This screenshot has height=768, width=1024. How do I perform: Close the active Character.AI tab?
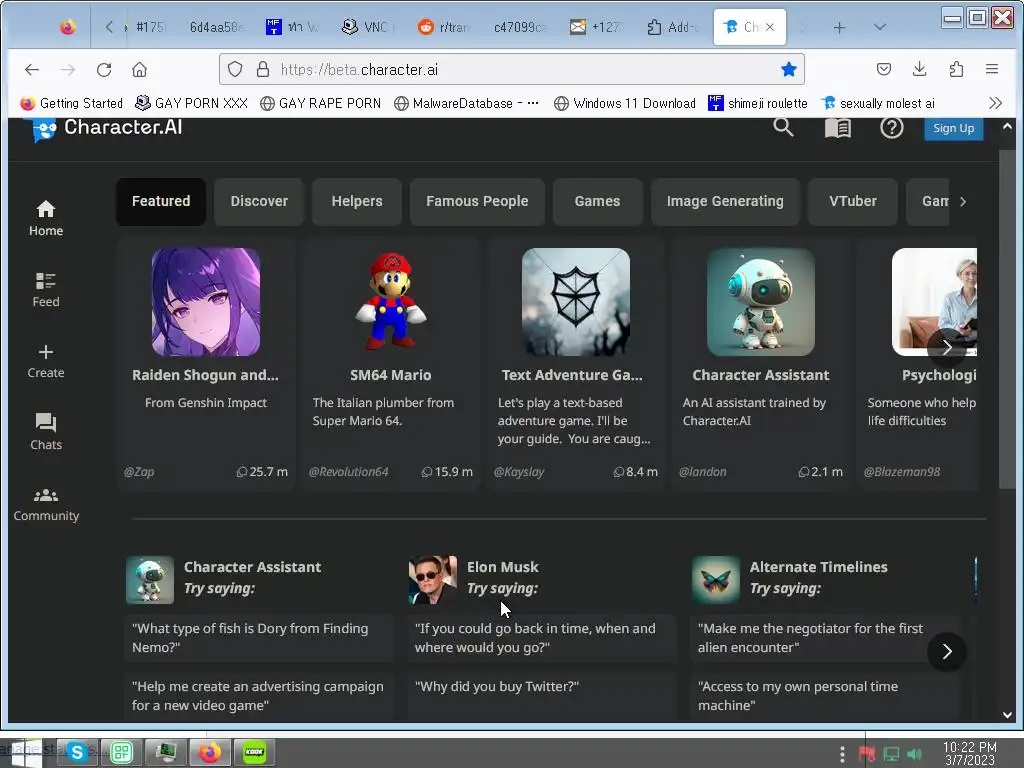click(770, 27)
